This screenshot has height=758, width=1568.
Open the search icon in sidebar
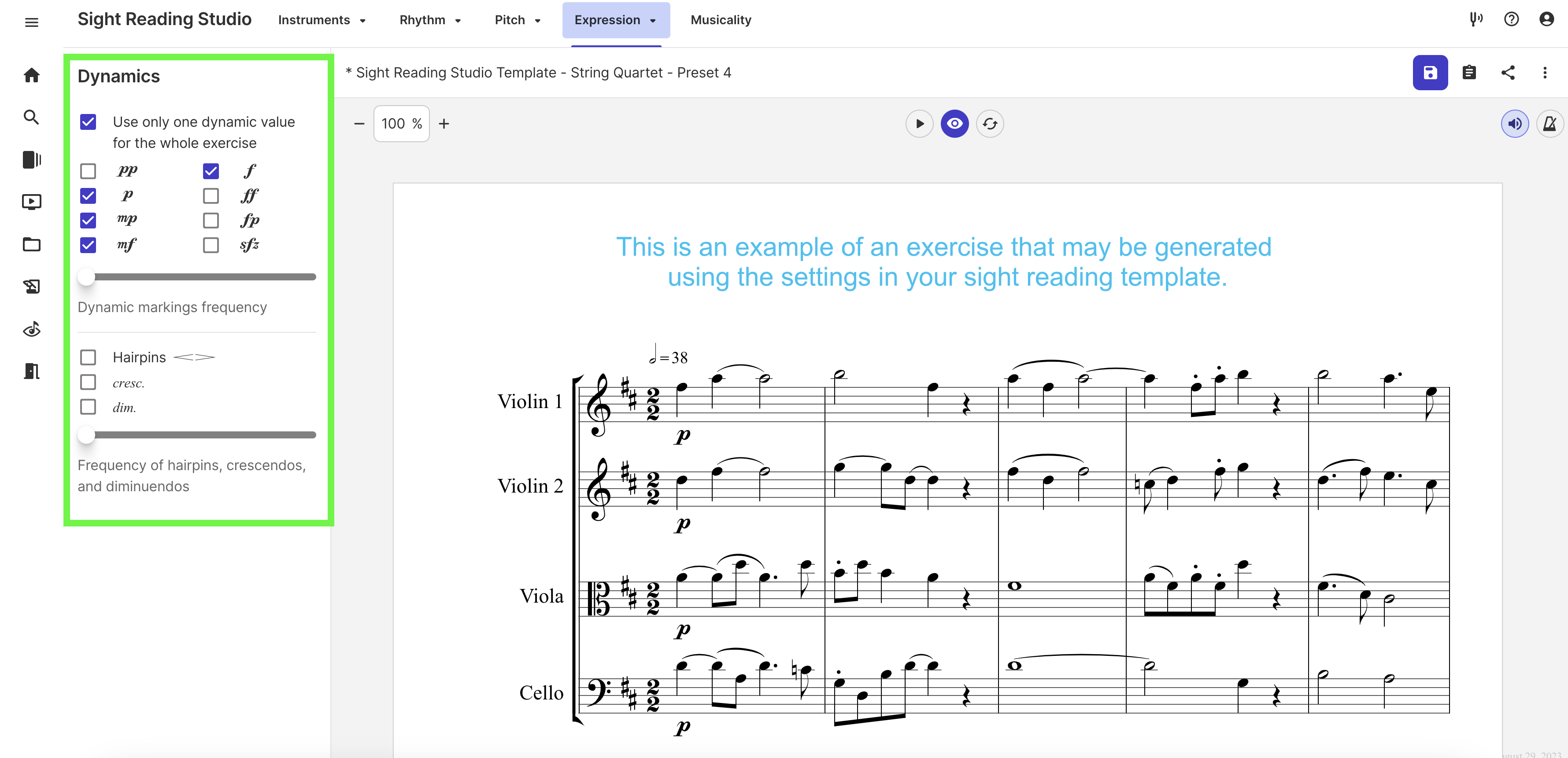(32, 118)
